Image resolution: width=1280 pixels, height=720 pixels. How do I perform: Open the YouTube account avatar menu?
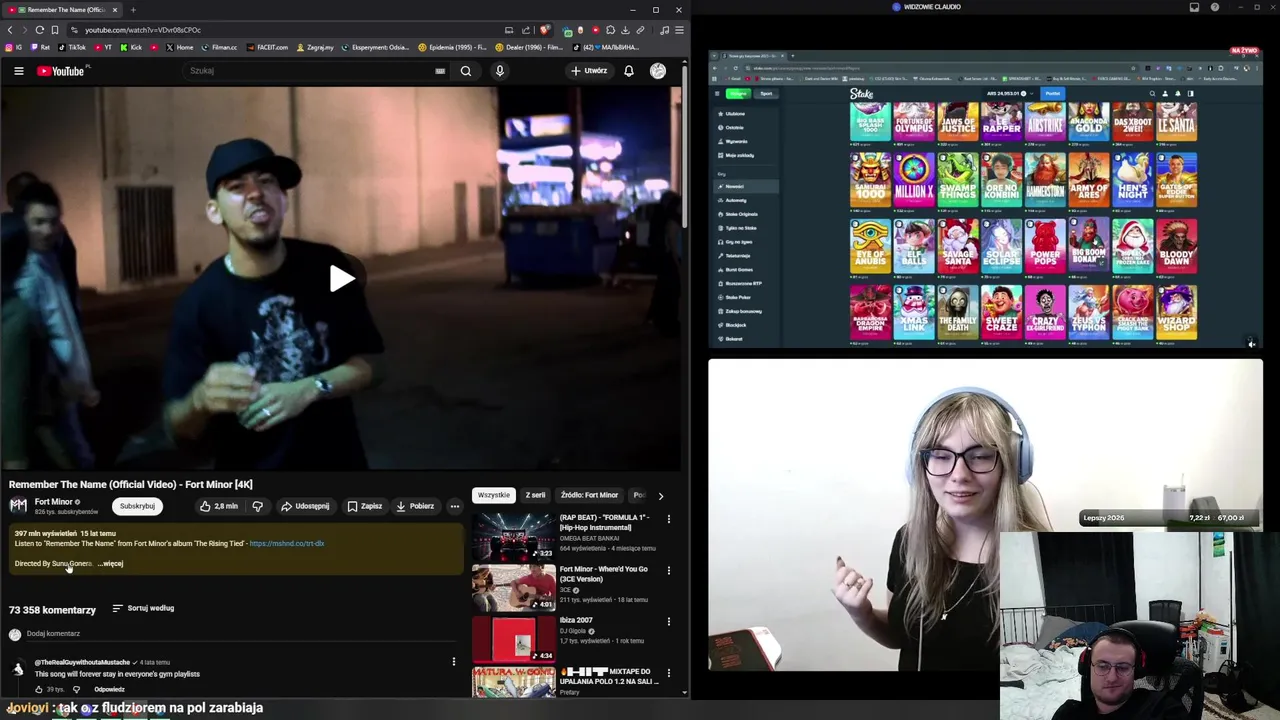658,71
